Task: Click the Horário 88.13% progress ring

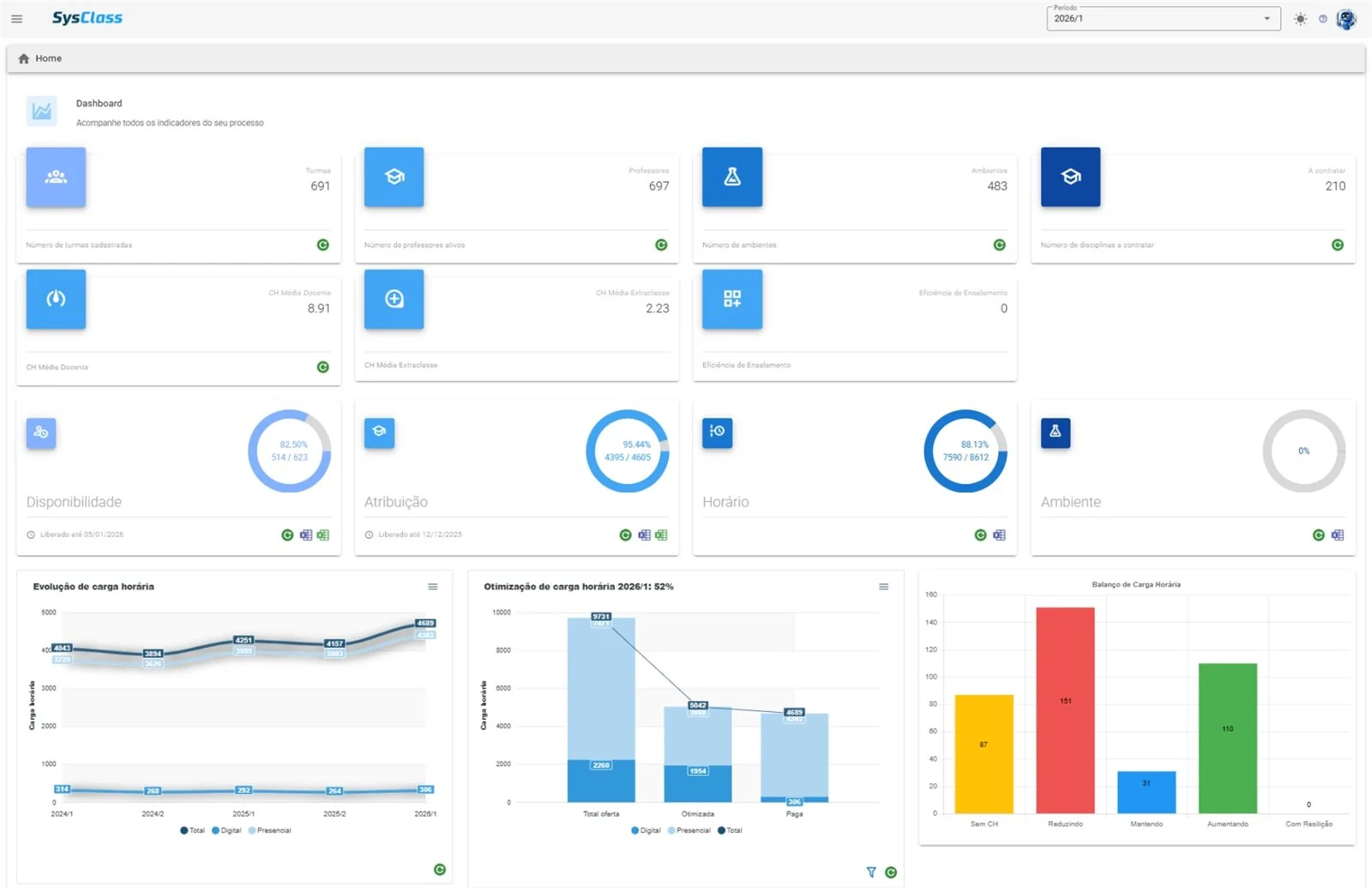Action: pos(966,451)
